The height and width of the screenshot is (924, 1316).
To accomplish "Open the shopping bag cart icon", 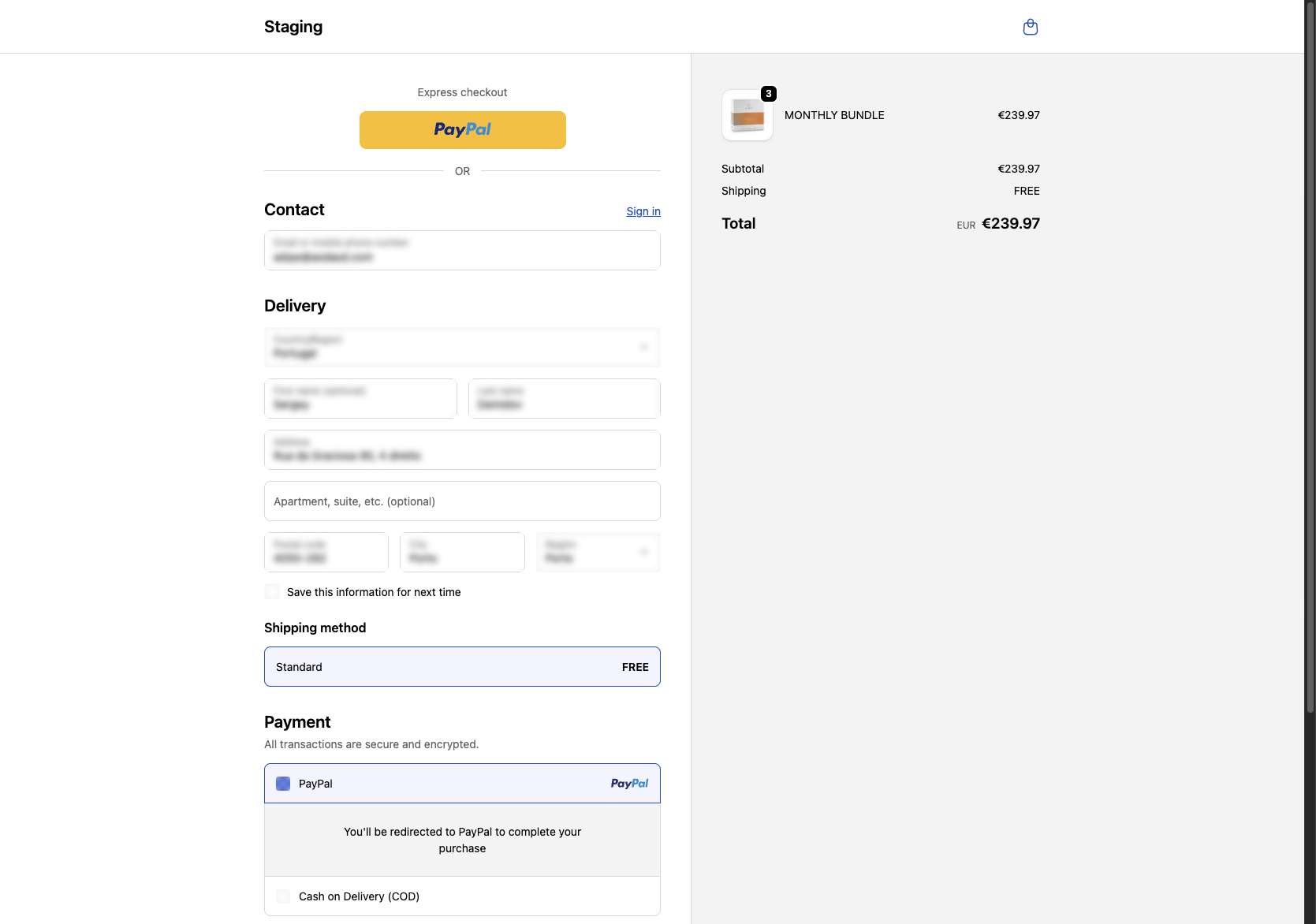I will (x=1030, y=28).
